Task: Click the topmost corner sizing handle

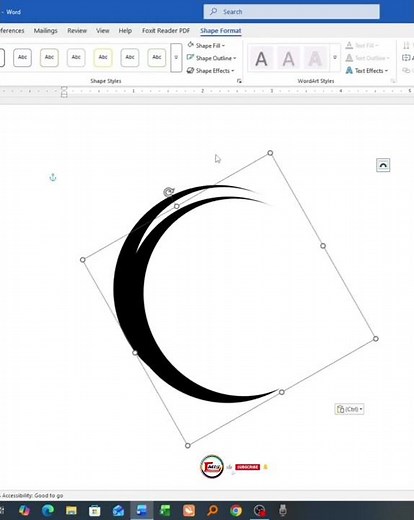Action: coord(270,153)
